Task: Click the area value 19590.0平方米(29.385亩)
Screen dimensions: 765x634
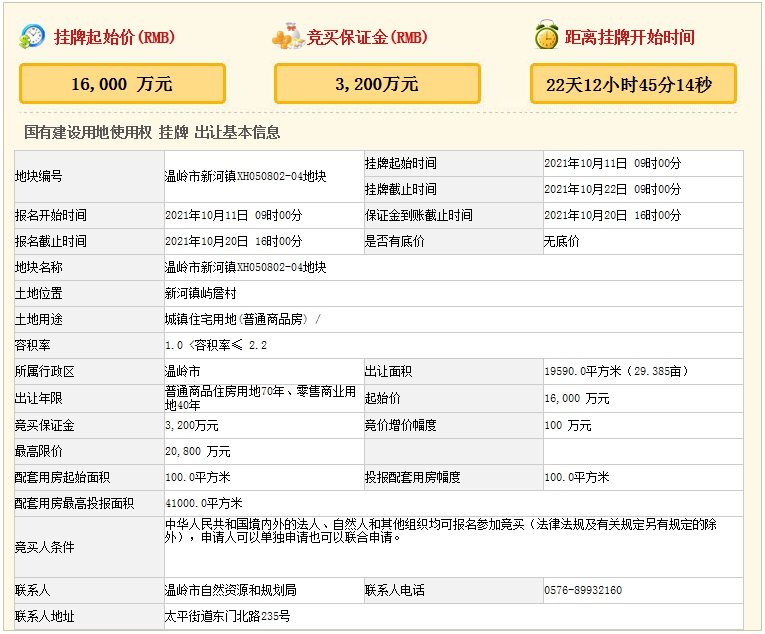Action: (x=616, y=371)
